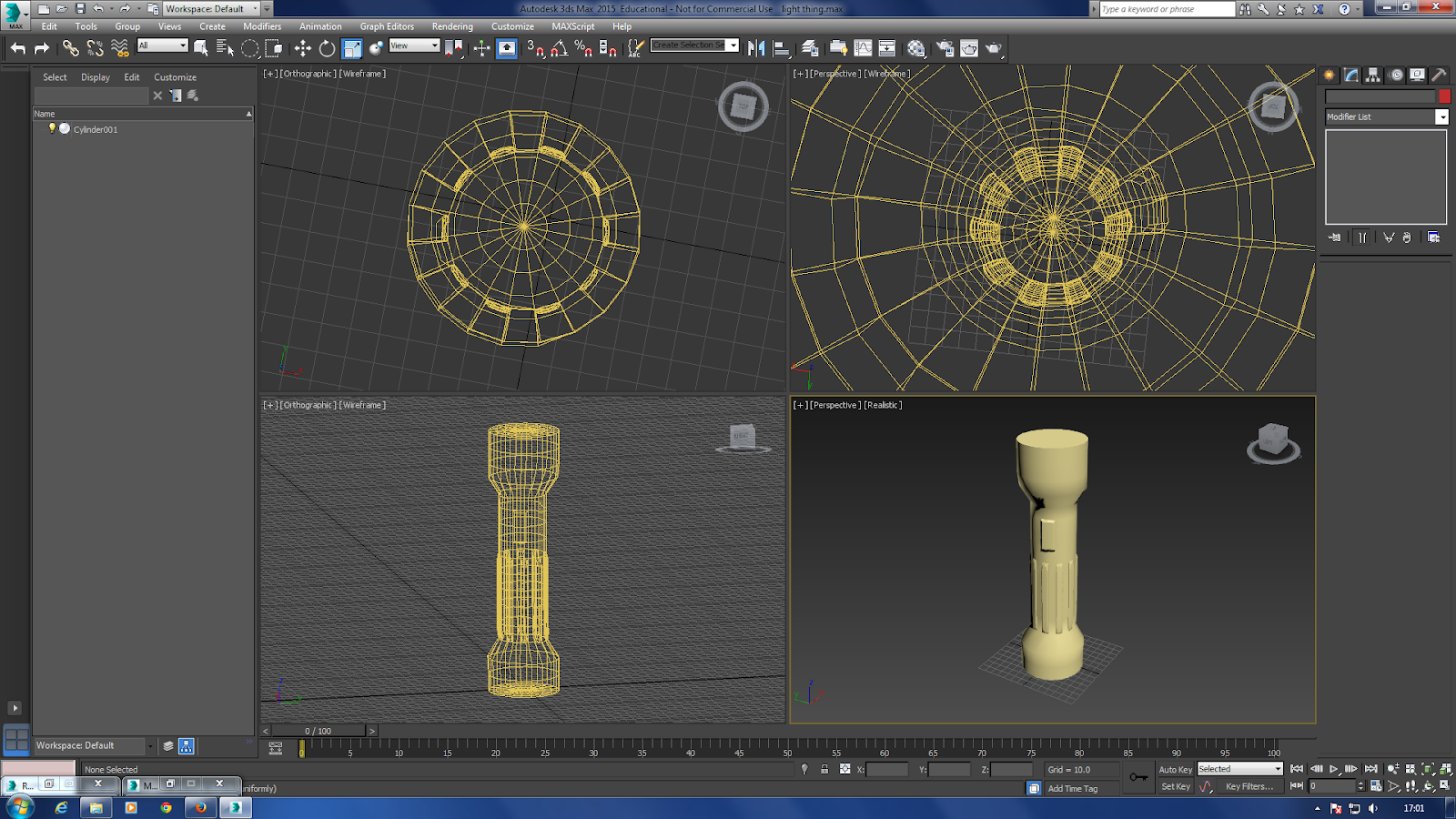This screenshot has height=819, width=1456.
Task: Open the 3ds Max application menu button
Action: 15,15
